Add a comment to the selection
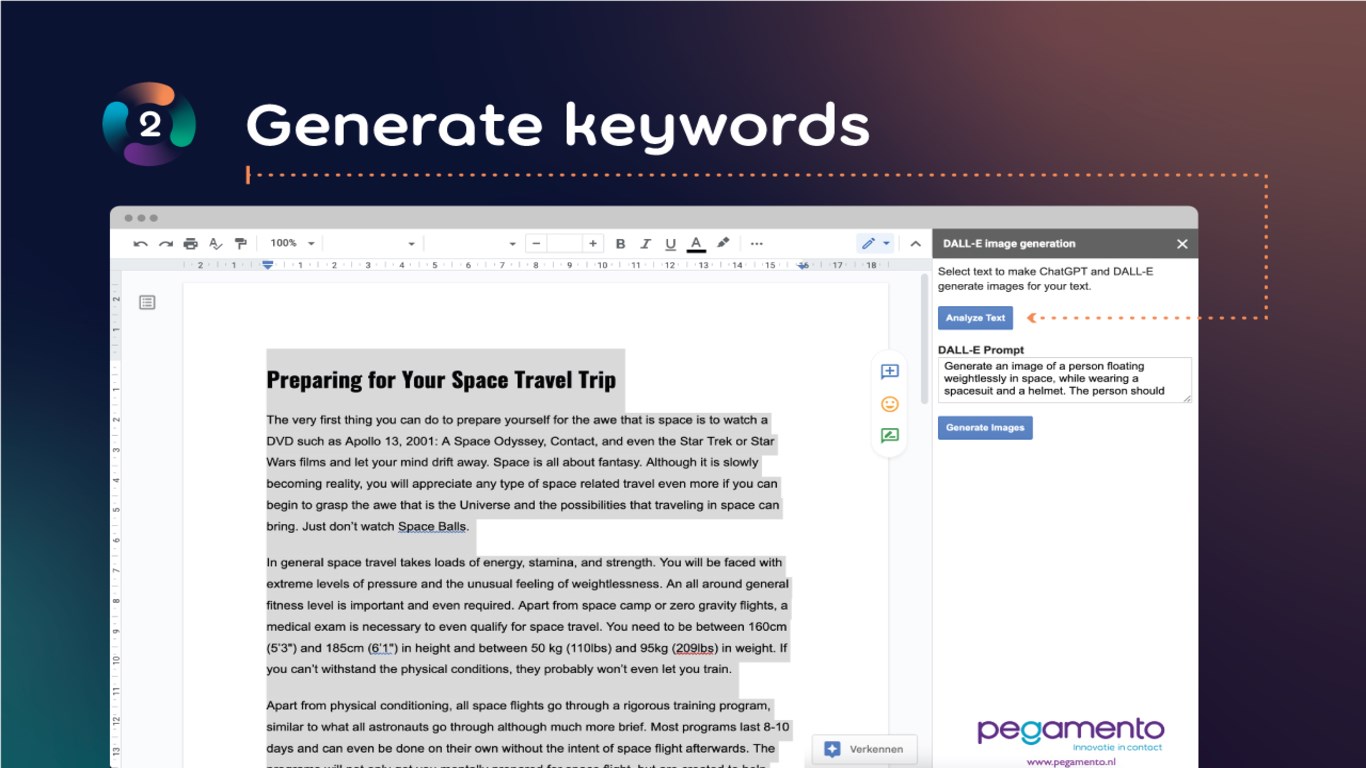Image resolution: width=1366 pixels, height=768 pixels. coord(889,372)
